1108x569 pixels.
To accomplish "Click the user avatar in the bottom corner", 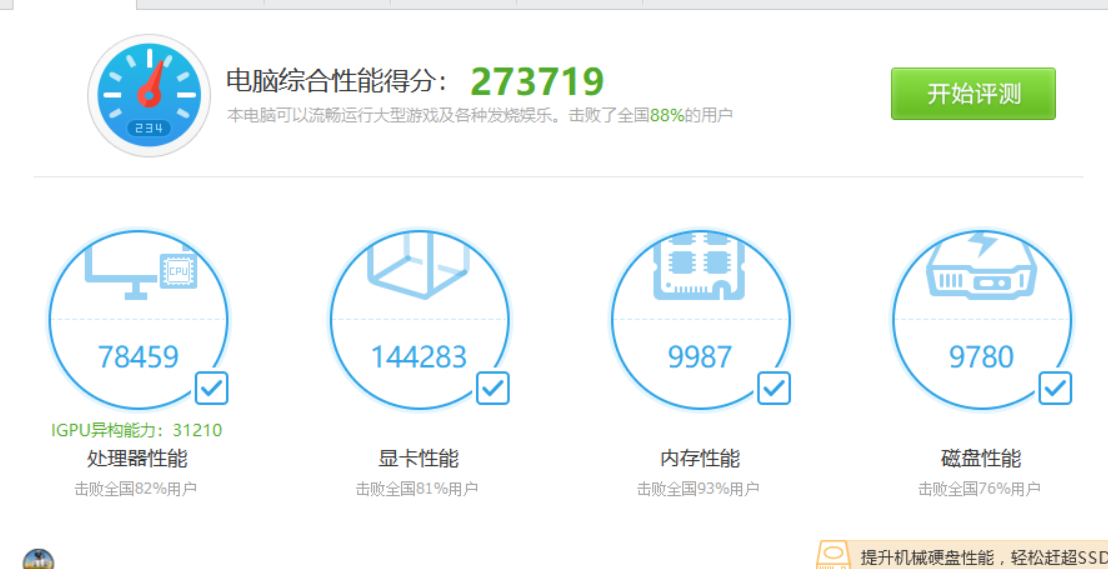I will tap(38, 560).
